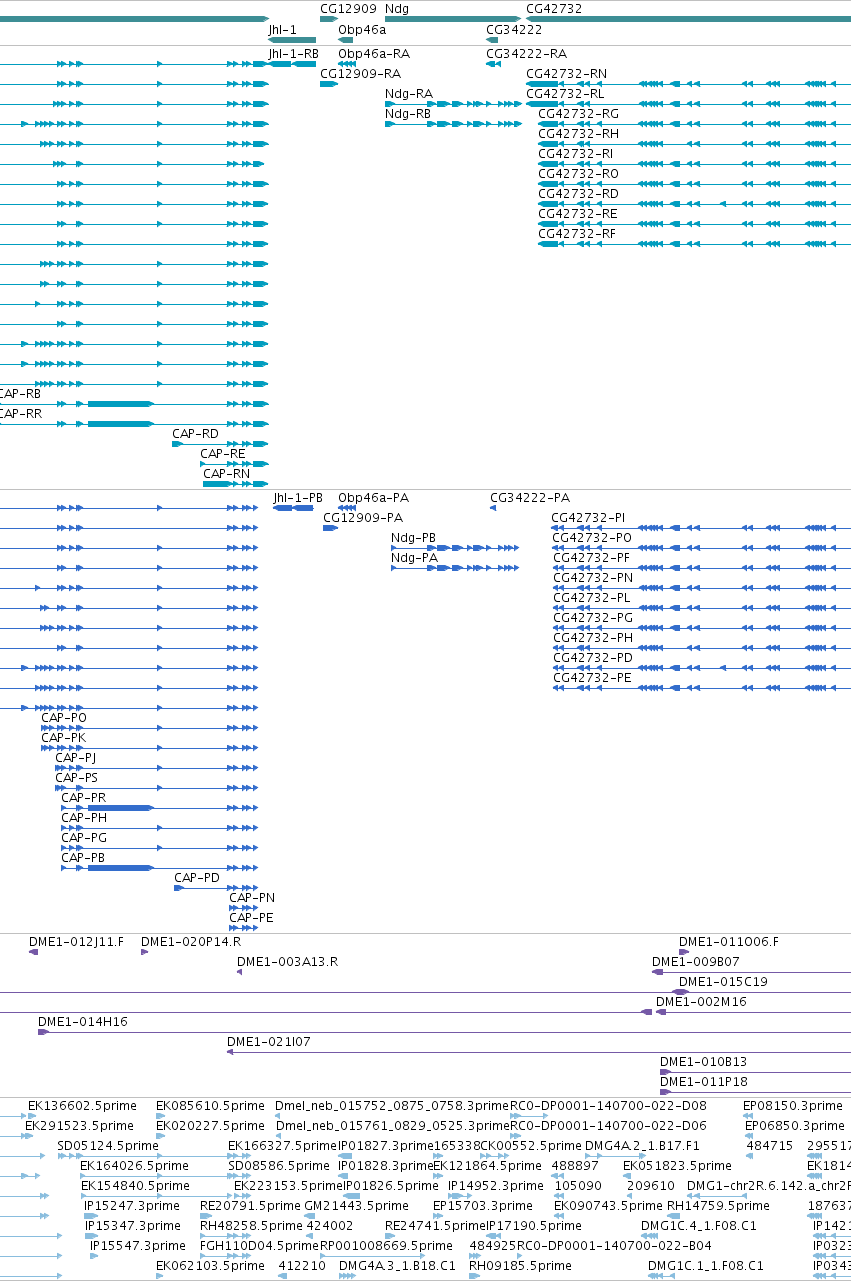Select BAC end DME1-003A13.R

coord(287,961)
